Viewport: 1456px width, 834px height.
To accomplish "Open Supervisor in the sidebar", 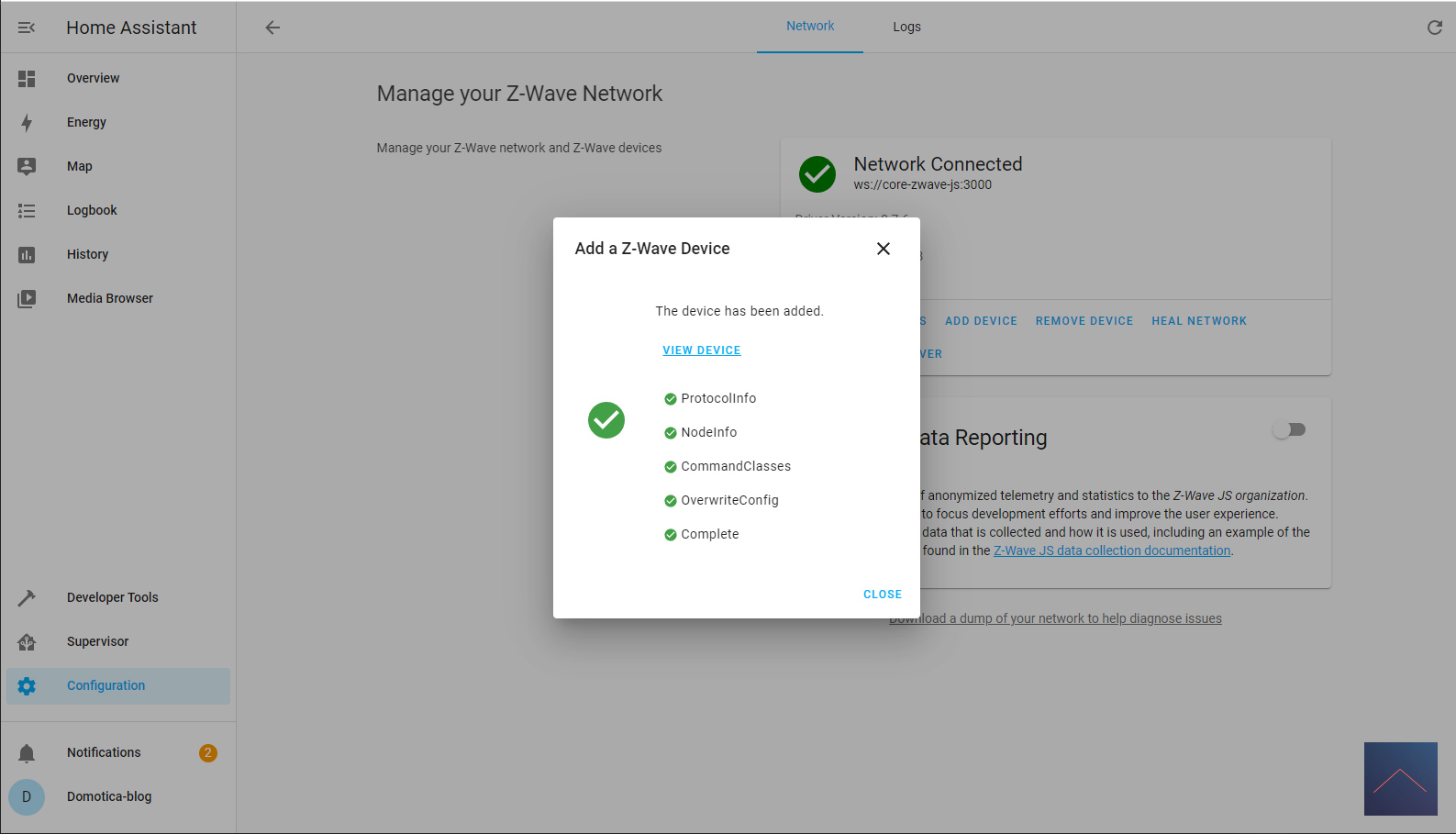I will click(x=118, y=642).
